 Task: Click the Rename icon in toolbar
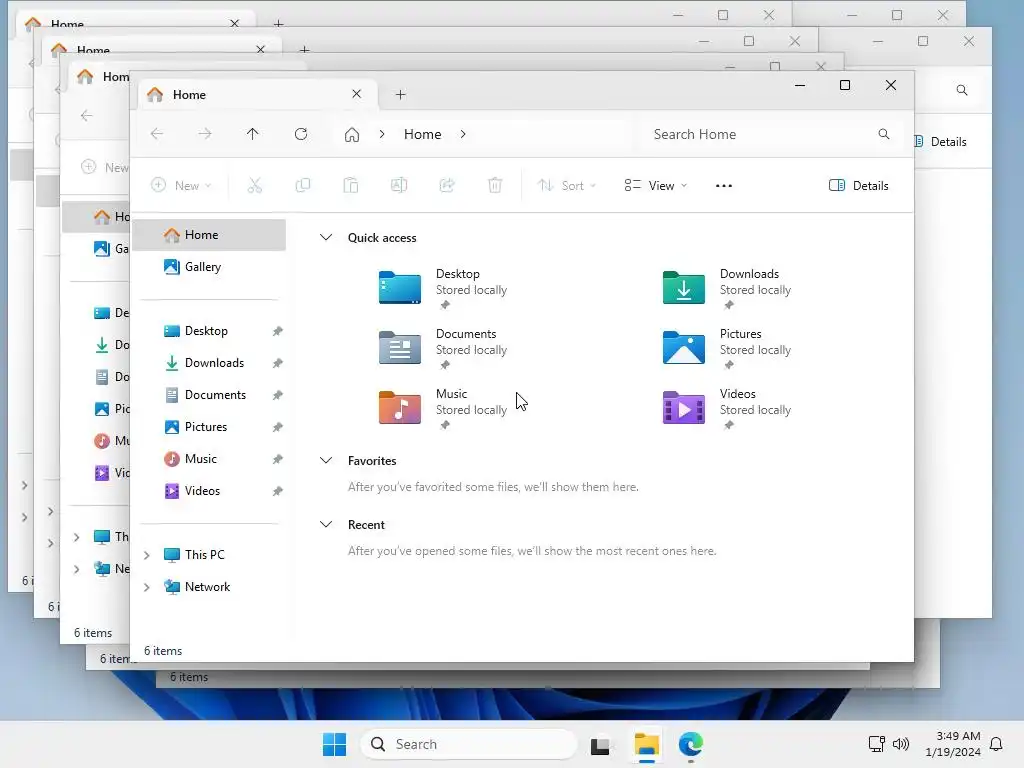[399, 185]
